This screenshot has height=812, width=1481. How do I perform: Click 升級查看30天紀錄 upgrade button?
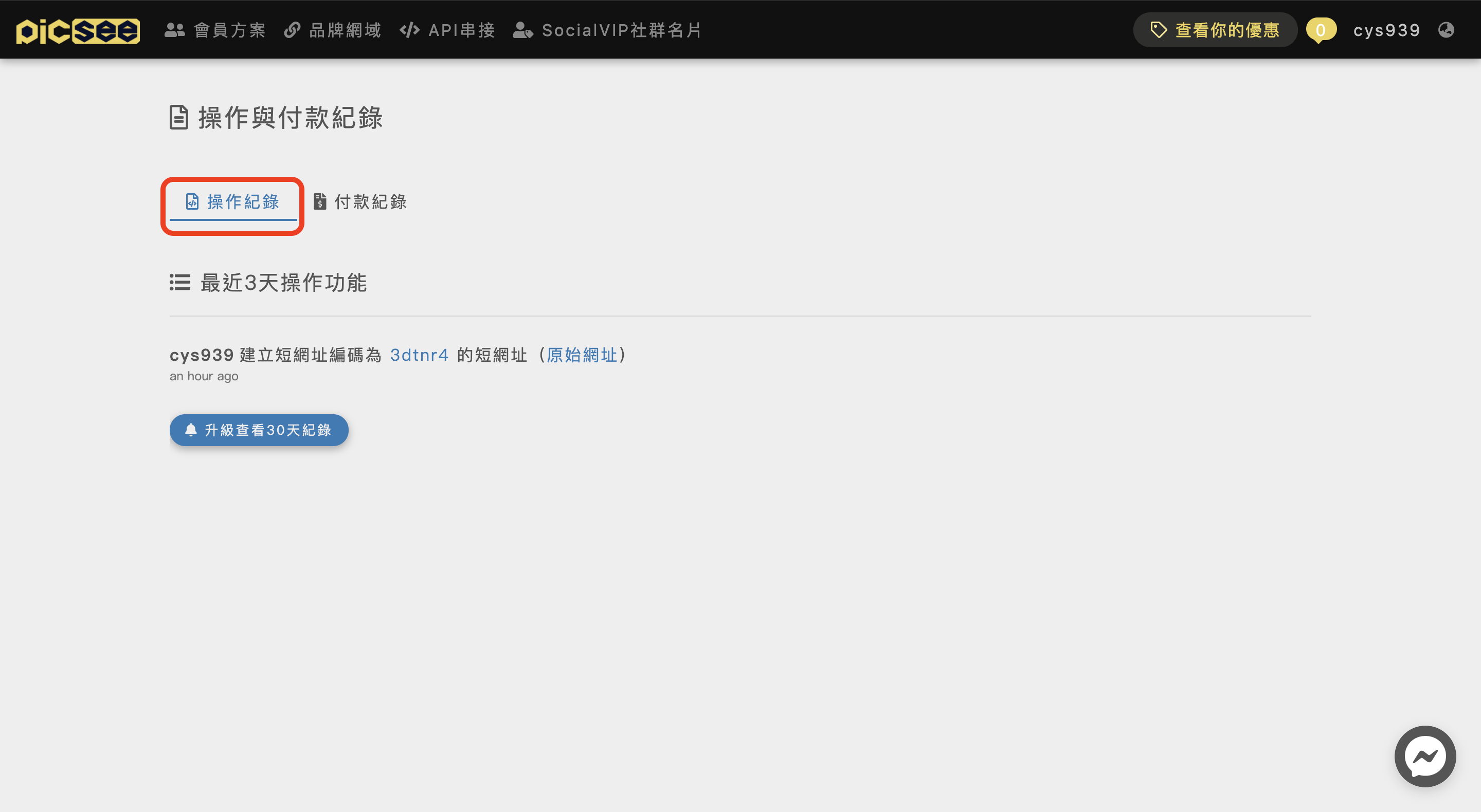[259, 430]
